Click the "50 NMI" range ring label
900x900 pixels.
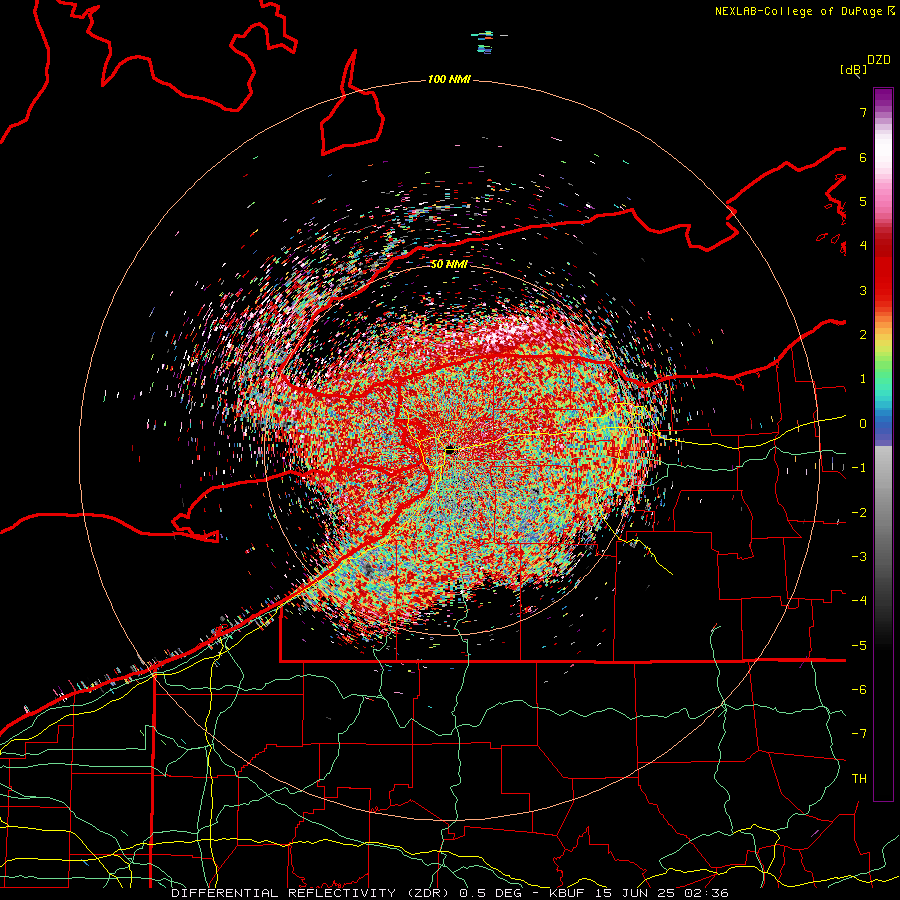[x=449, y=265]
